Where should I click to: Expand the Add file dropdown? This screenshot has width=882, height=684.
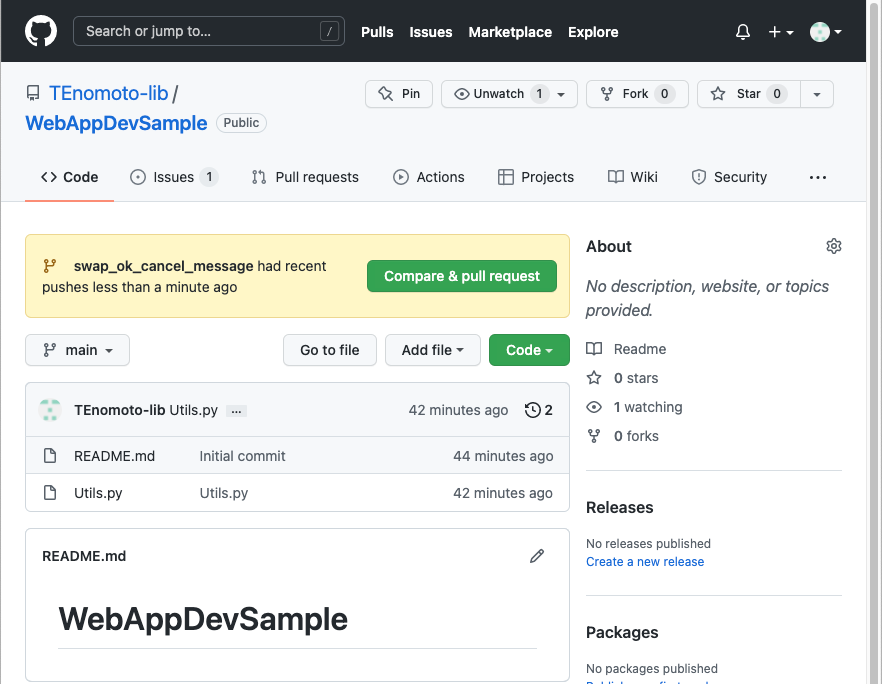click(x=433, y=350)
